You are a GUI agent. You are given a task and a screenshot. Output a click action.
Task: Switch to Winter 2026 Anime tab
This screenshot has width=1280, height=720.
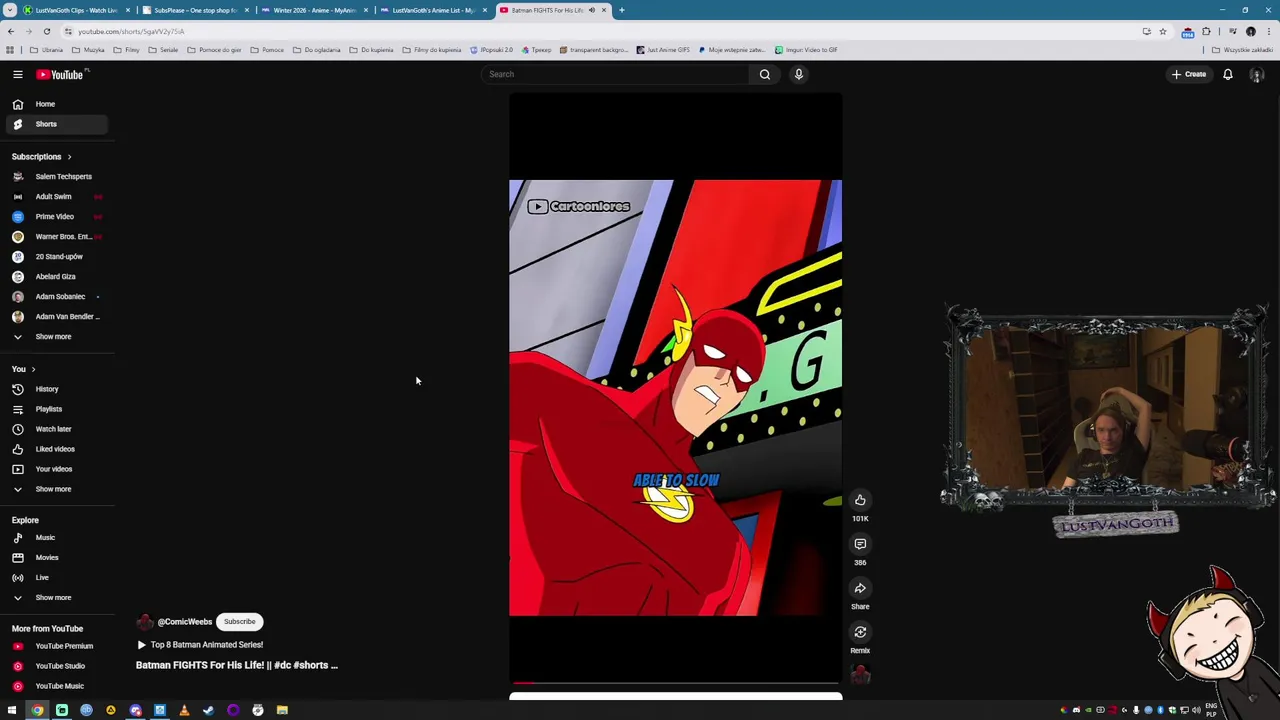click(x=314, y=10)
